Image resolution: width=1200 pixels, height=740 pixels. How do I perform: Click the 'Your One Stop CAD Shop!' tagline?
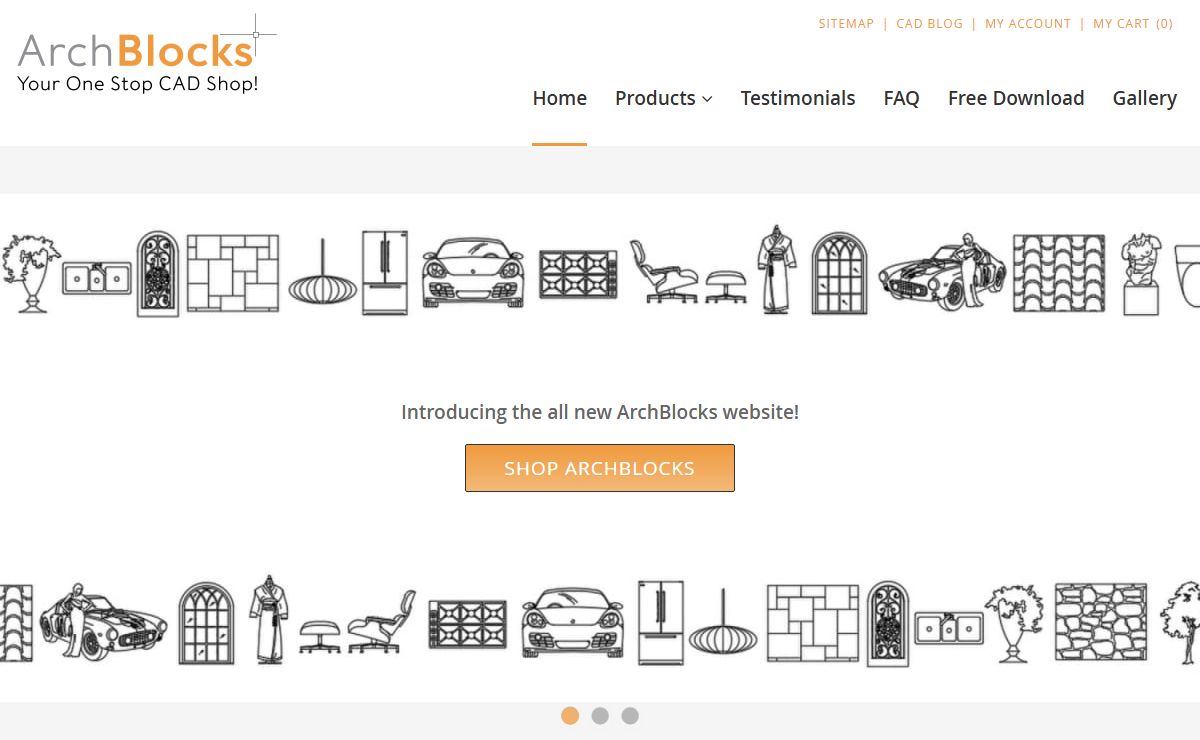(138, 84)
